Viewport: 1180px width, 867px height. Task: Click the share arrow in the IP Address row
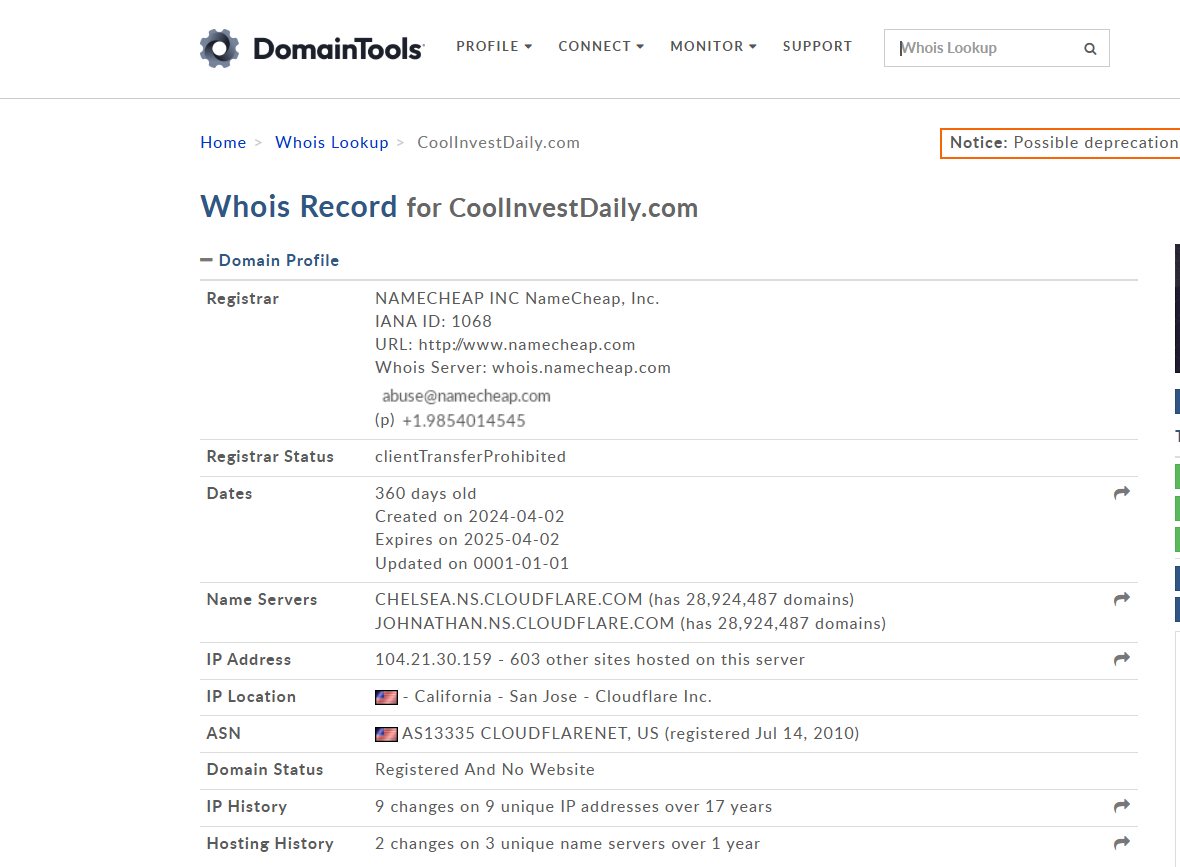pos(1121,659)
